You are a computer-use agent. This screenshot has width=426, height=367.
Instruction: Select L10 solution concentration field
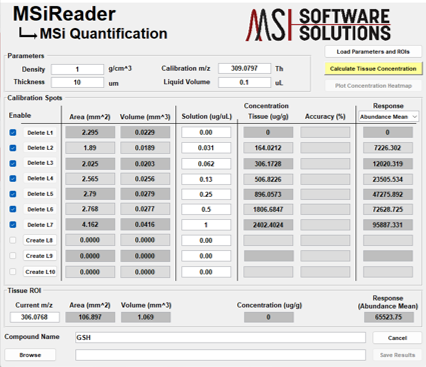pyautogui.click(x=206, y=272)
